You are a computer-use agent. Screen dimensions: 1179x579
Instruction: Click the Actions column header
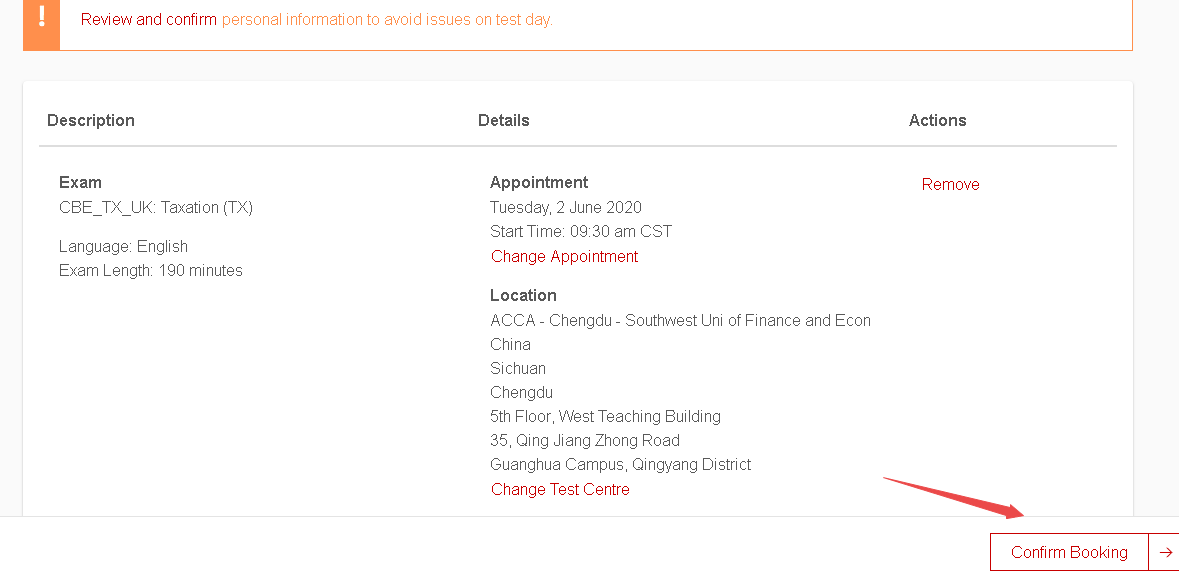tap(937, 120)
